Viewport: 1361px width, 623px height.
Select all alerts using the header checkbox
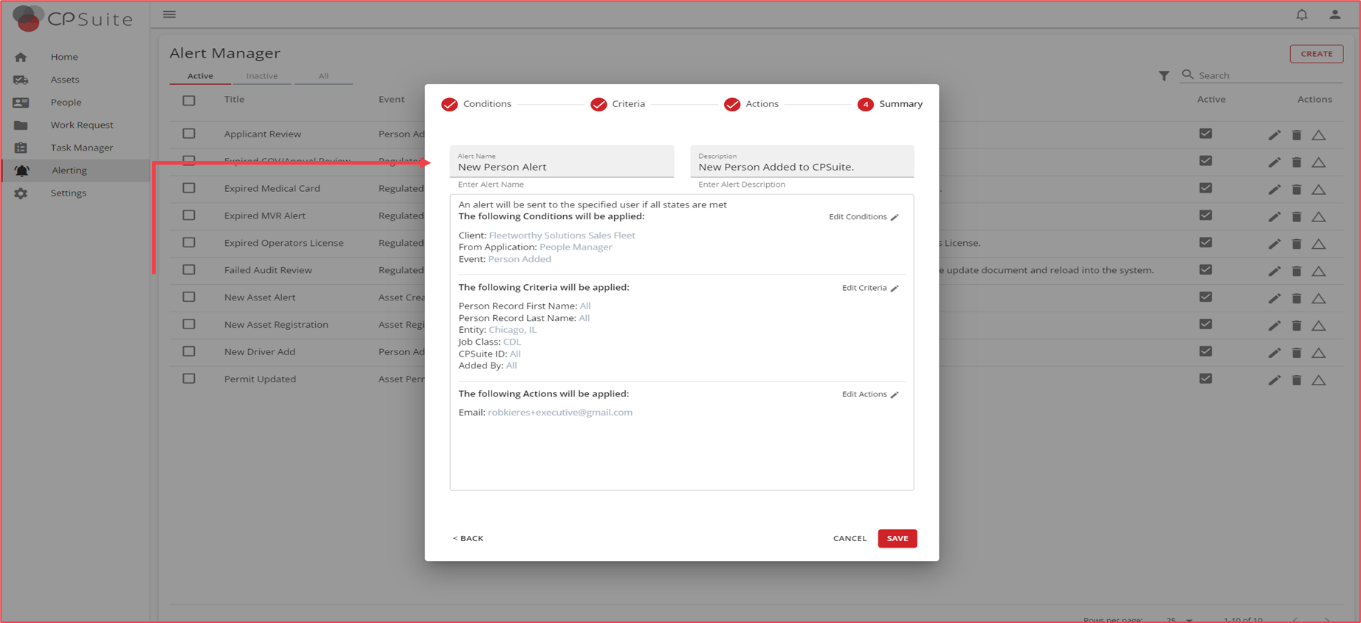[x=188, y=99]
